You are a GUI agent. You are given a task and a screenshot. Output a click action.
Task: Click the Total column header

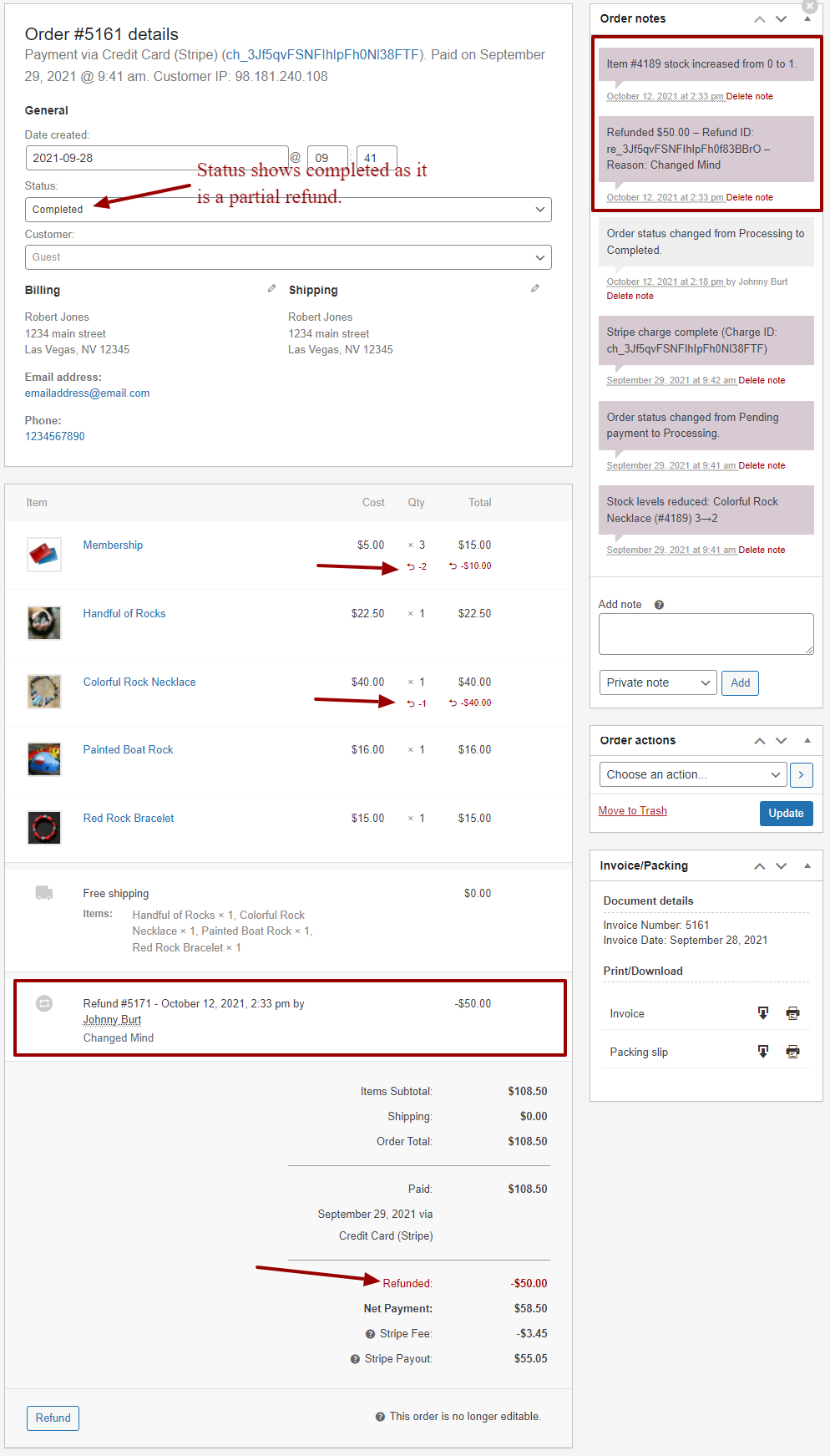[480, 503]
